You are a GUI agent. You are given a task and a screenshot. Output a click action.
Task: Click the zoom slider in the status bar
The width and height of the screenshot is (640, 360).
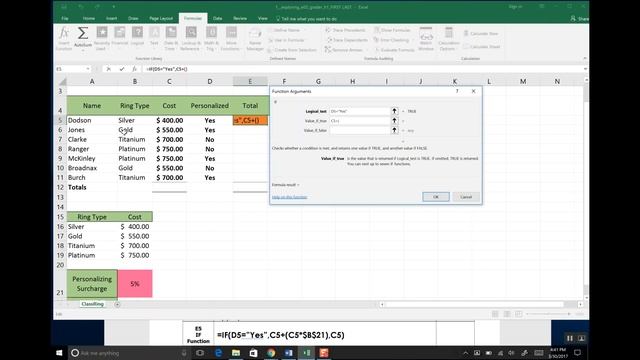point(548,314)
